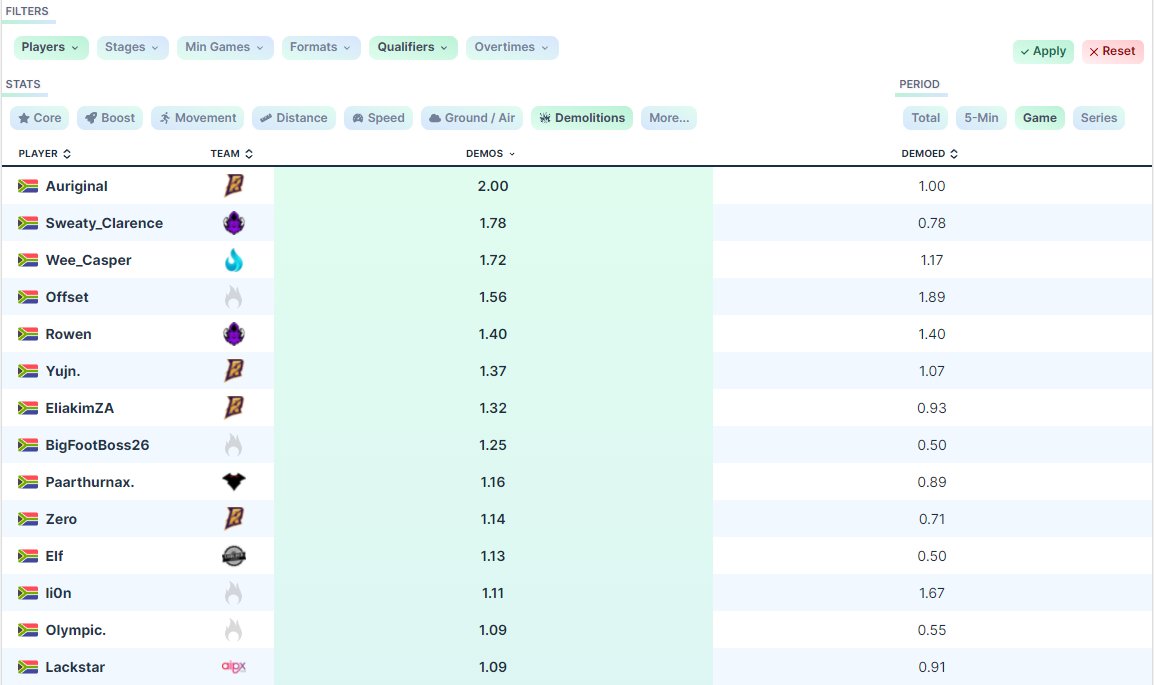Click Wee_Casper's blue flame team logo
Viewport: 1154px width, 685px height.
pyautogui.click(x=233, y=260)
